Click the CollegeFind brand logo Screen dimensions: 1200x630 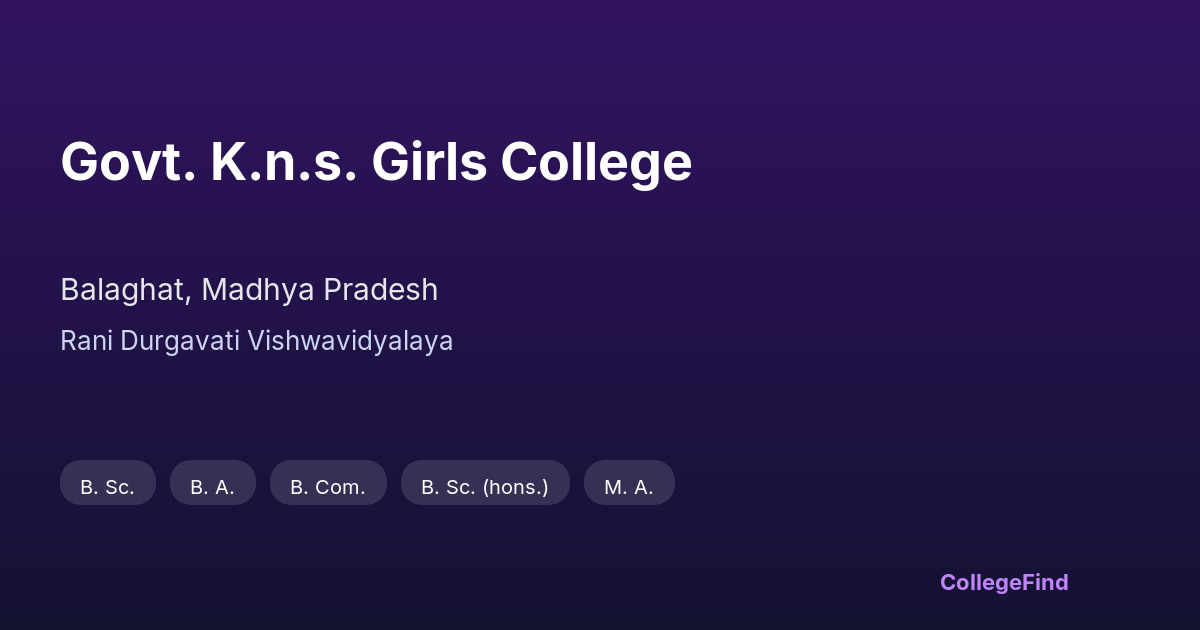pos(1004,582)
